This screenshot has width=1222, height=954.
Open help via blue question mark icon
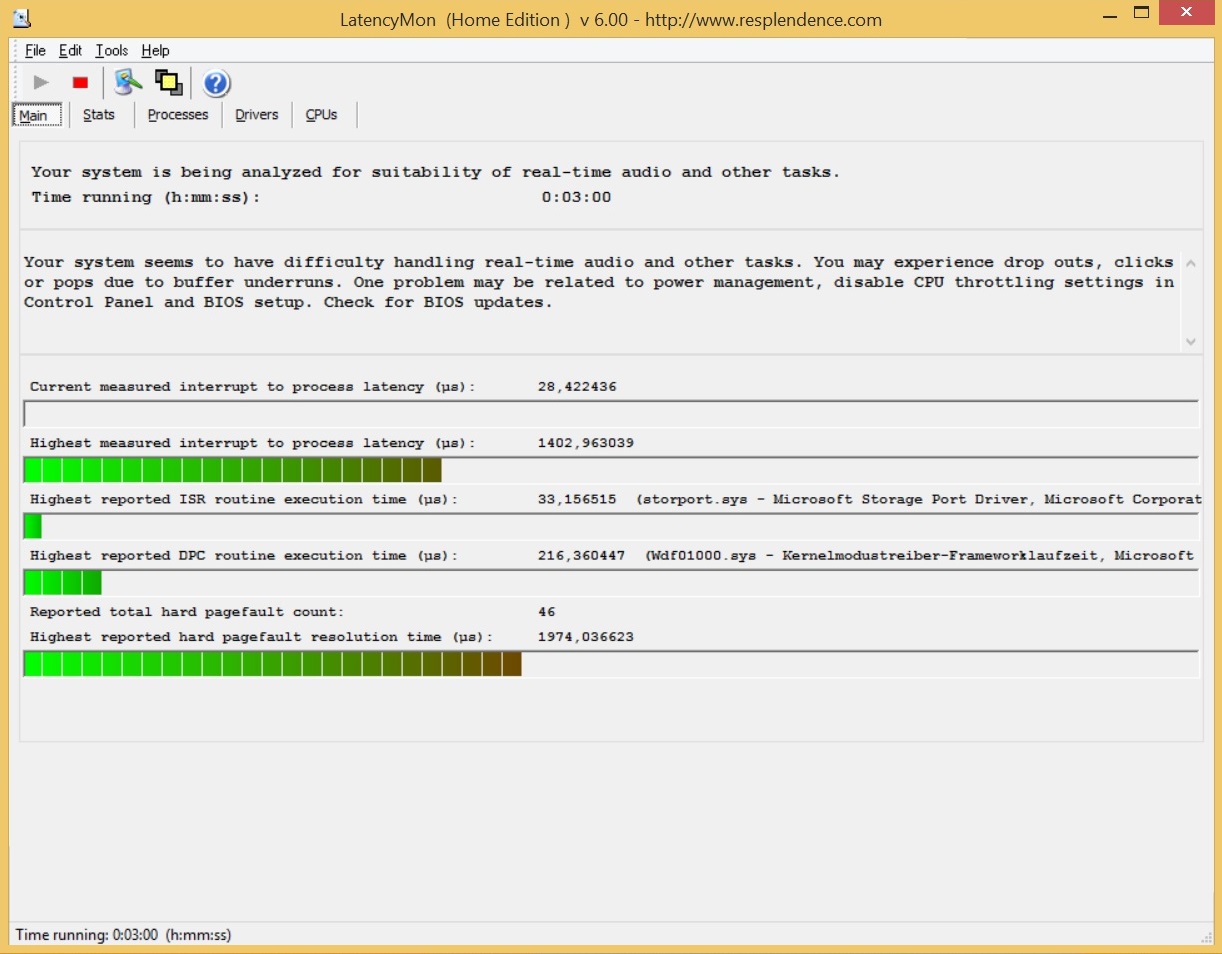[217, 83]
